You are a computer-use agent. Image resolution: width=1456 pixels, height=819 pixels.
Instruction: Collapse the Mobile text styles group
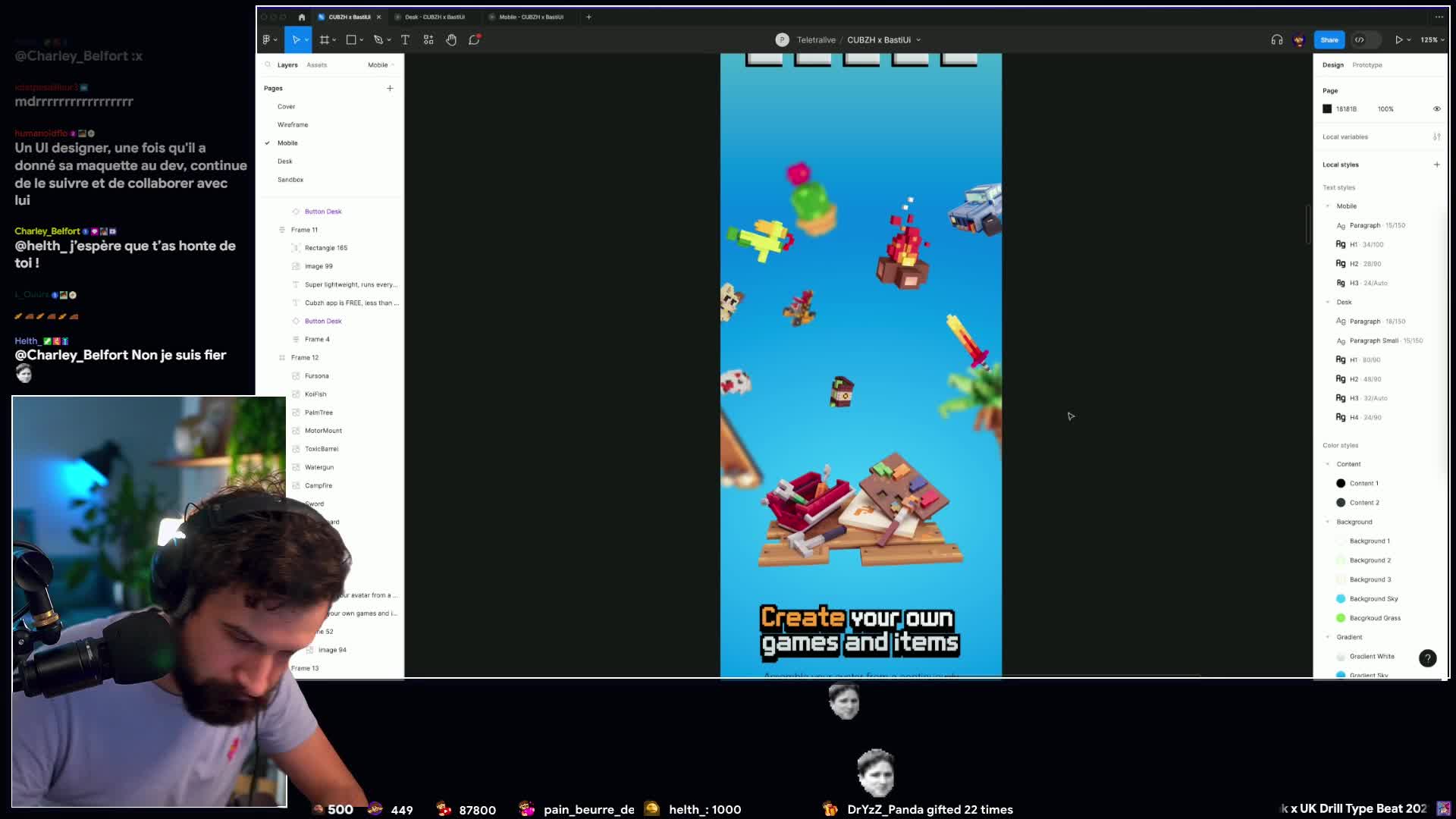(x=1327, y=206)
